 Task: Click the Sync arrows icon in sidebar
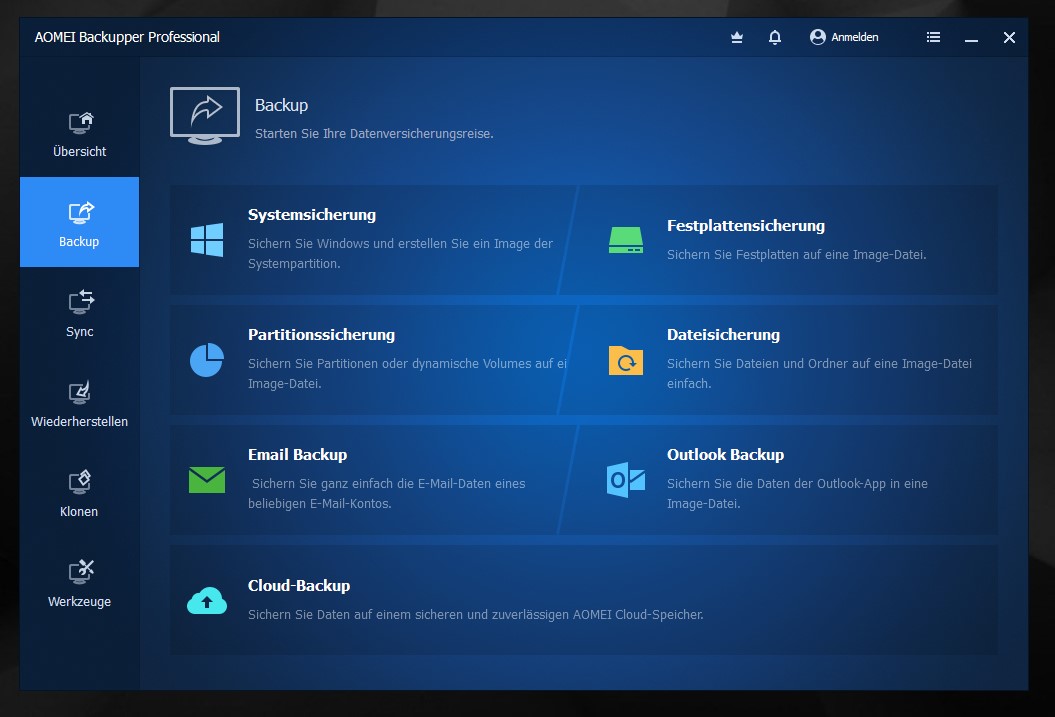point(81,302)
